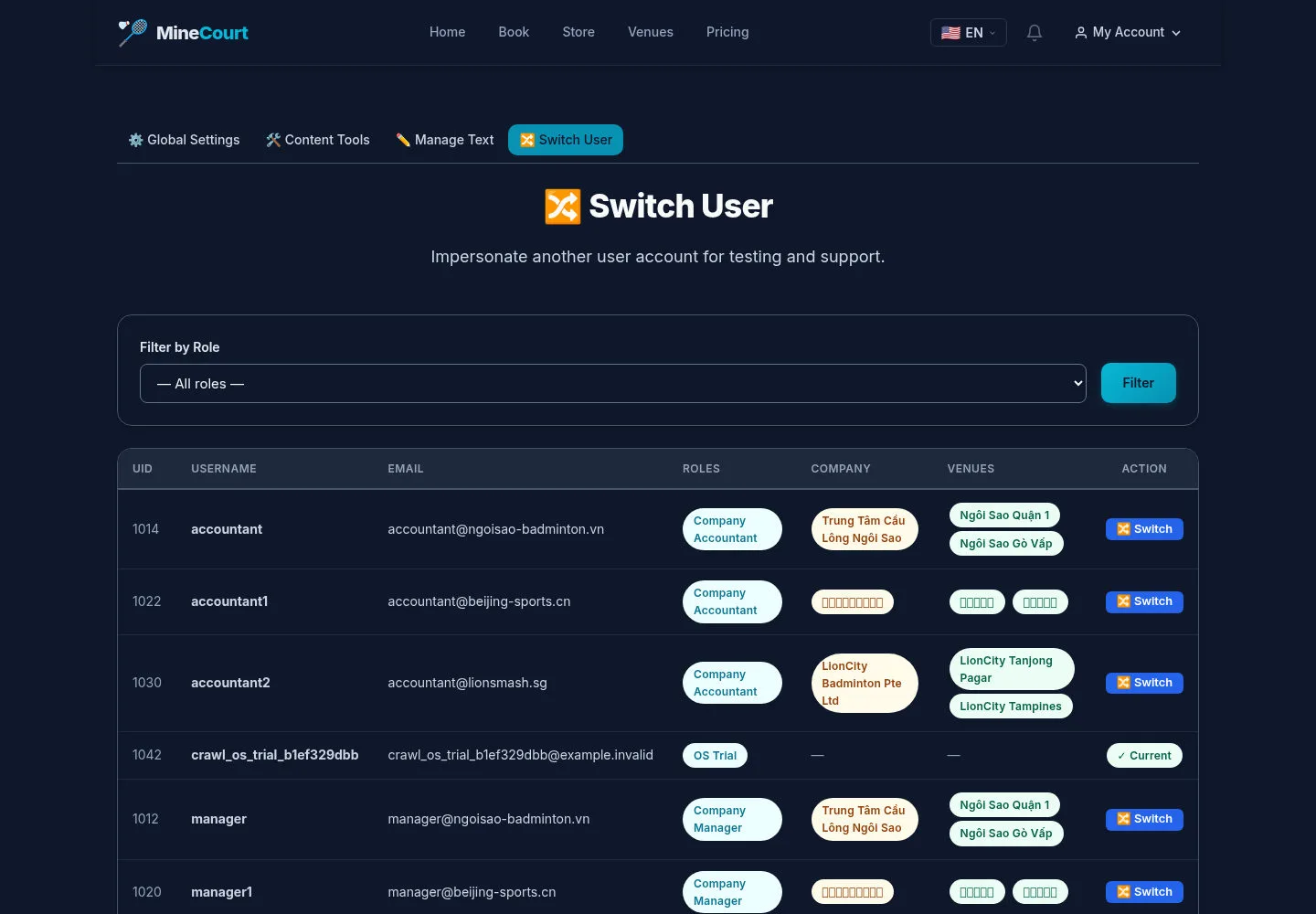Click the Content Tools wrench icon
This screenshot has height=914, width=1316.
273,140
